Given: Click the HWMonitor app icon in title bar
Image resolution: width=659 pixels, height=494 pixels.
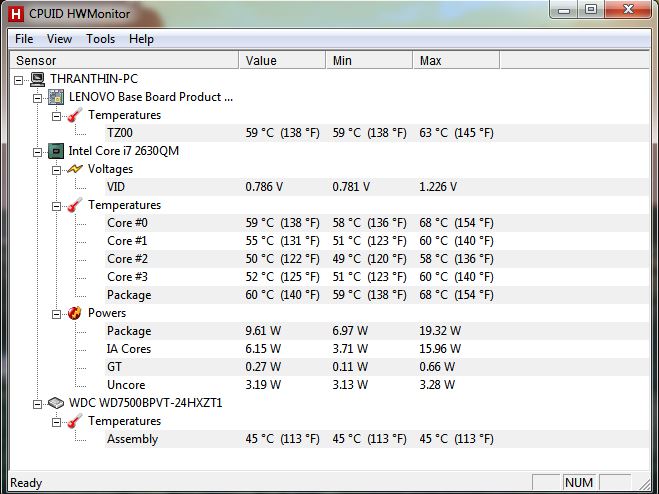Looking at the screenshot, I should (x=16, y=13).
